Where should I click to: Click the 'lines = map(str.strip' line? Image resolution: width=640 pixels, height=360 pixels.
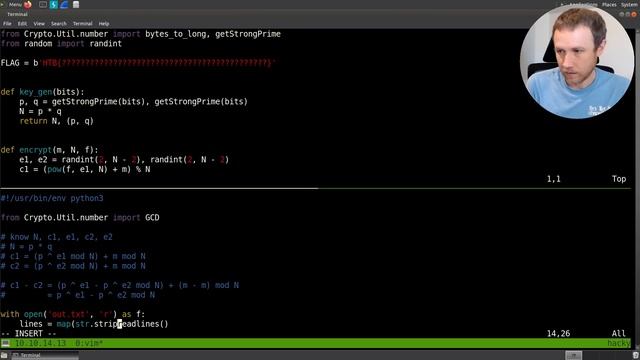point(94,324)
